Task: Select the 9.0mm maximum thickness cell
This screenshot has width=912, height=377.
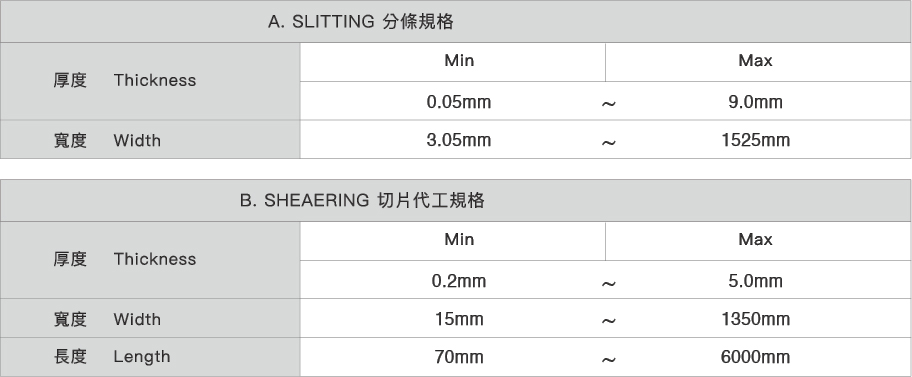Action: [x=755, y=102]
